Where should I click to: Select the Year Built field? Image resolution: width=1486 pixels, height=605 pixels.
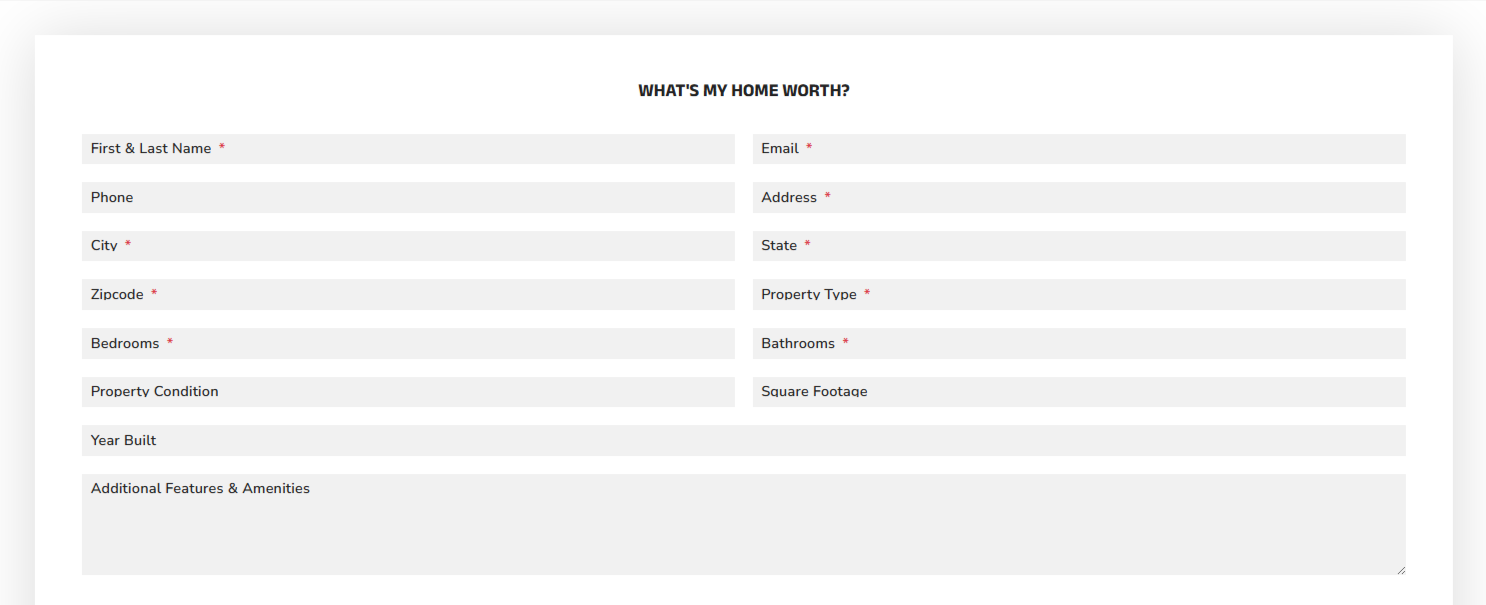pyautogui.click(x=744, y=440)
